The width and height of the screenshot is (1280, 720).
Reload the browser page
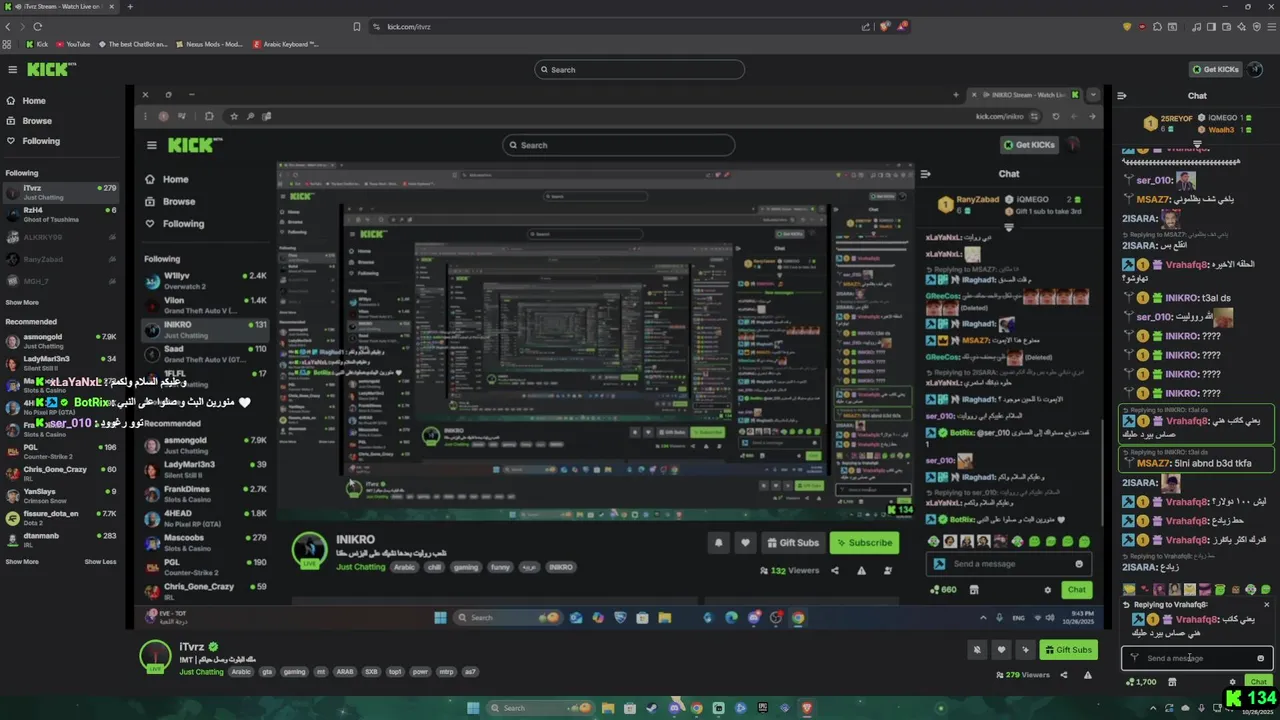tap(38, 27)
